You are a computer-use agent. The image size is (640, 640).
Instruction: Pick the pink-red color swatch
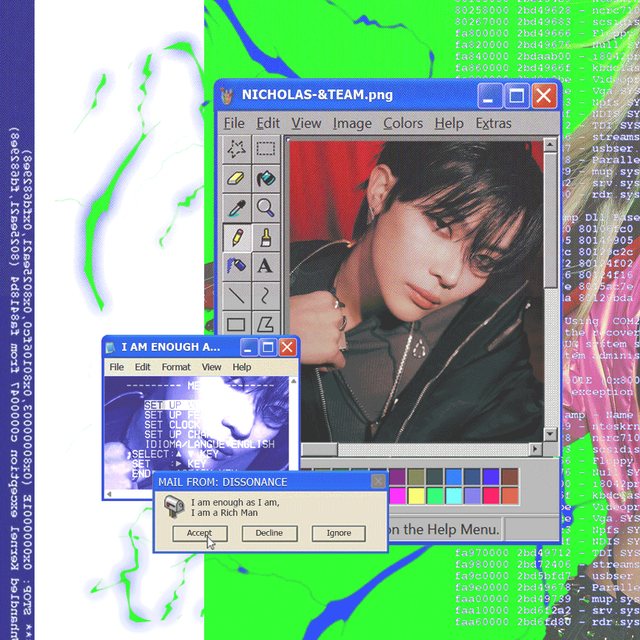click(491, 496)
